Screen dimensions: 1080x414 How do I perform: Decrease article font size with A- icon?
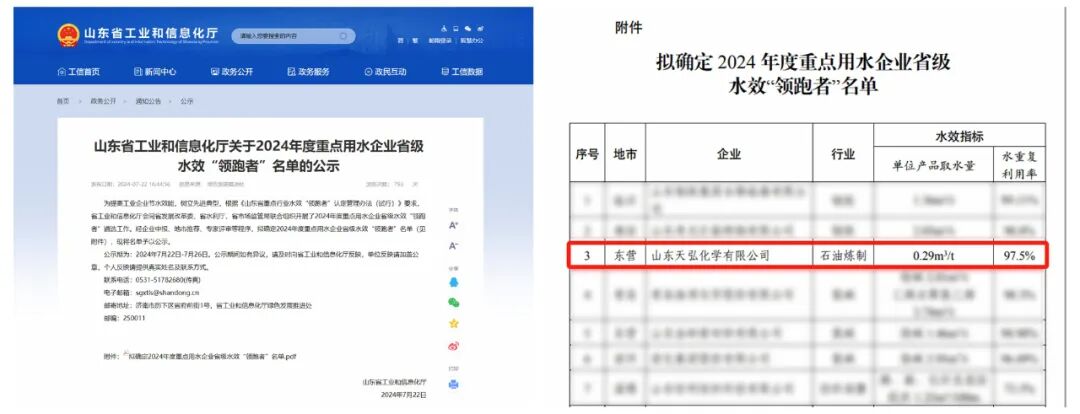[x=453, y=246]
